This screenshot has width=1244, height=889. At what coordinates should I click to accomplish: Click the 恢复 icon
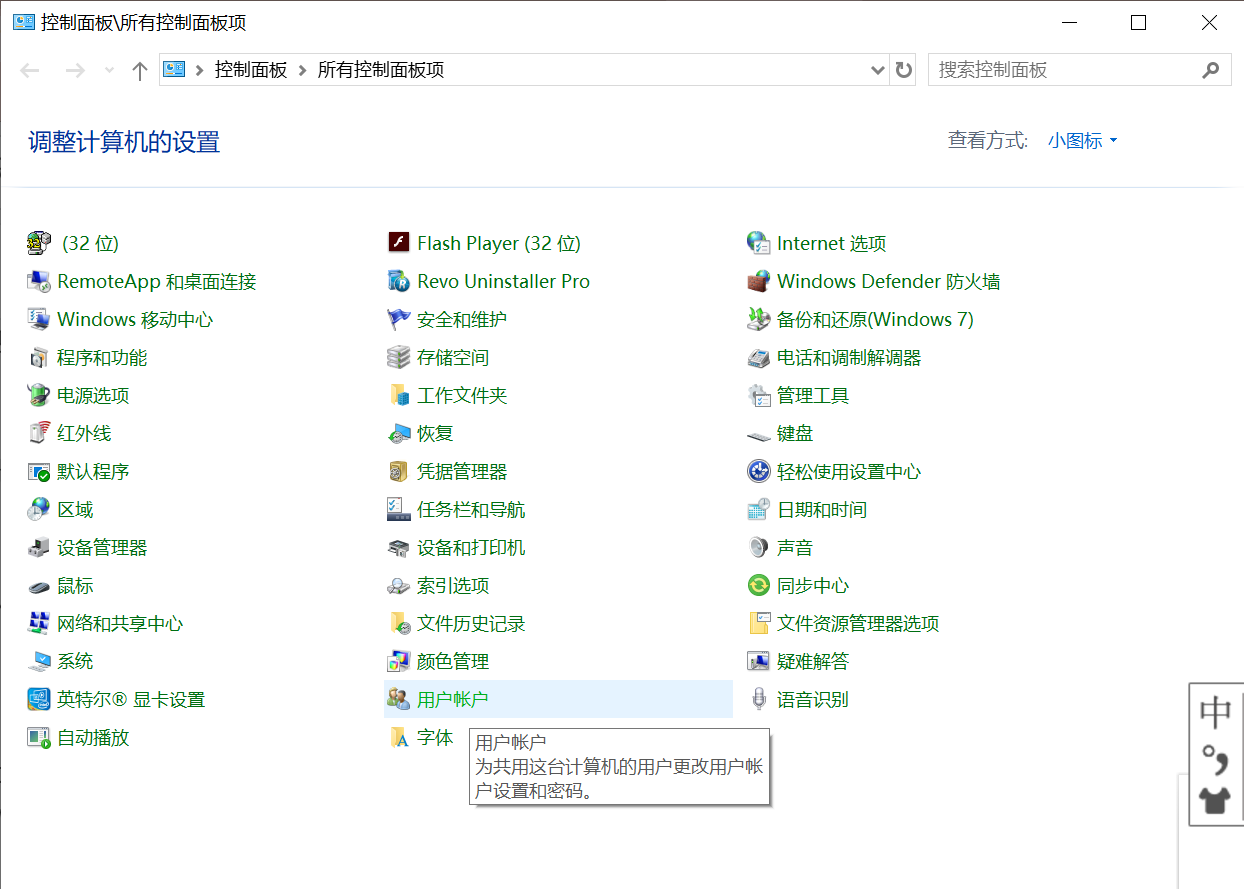click(x=399, y=433)
